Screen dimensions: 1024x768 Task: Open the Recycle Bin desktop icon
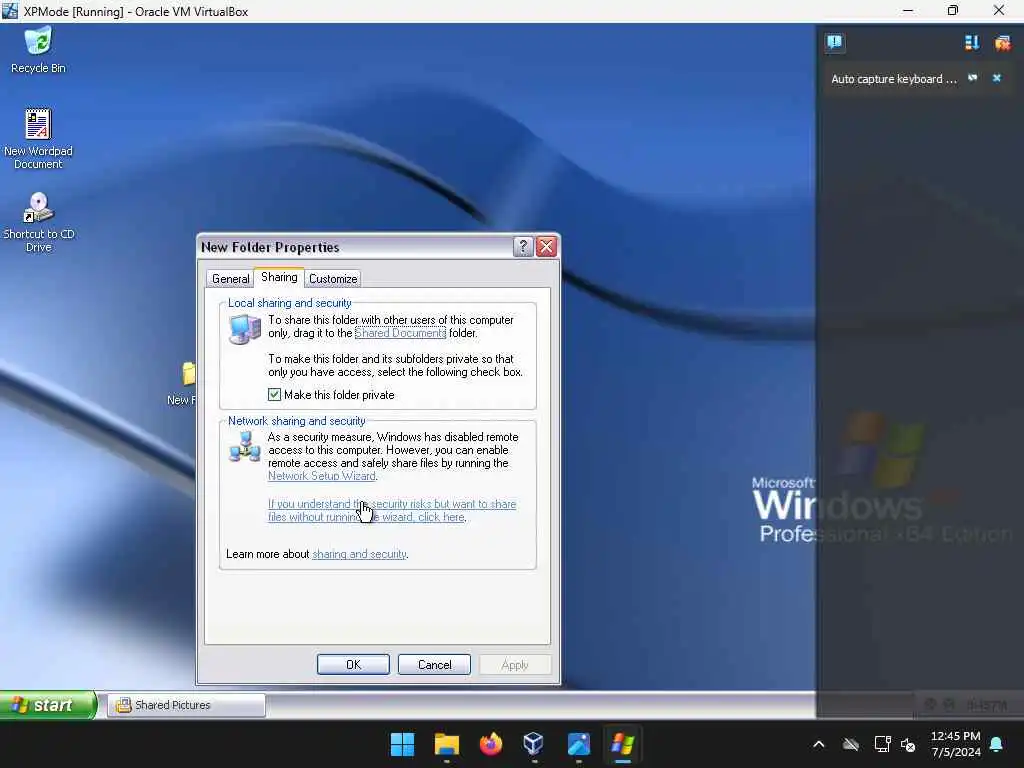tap(38, 50)
